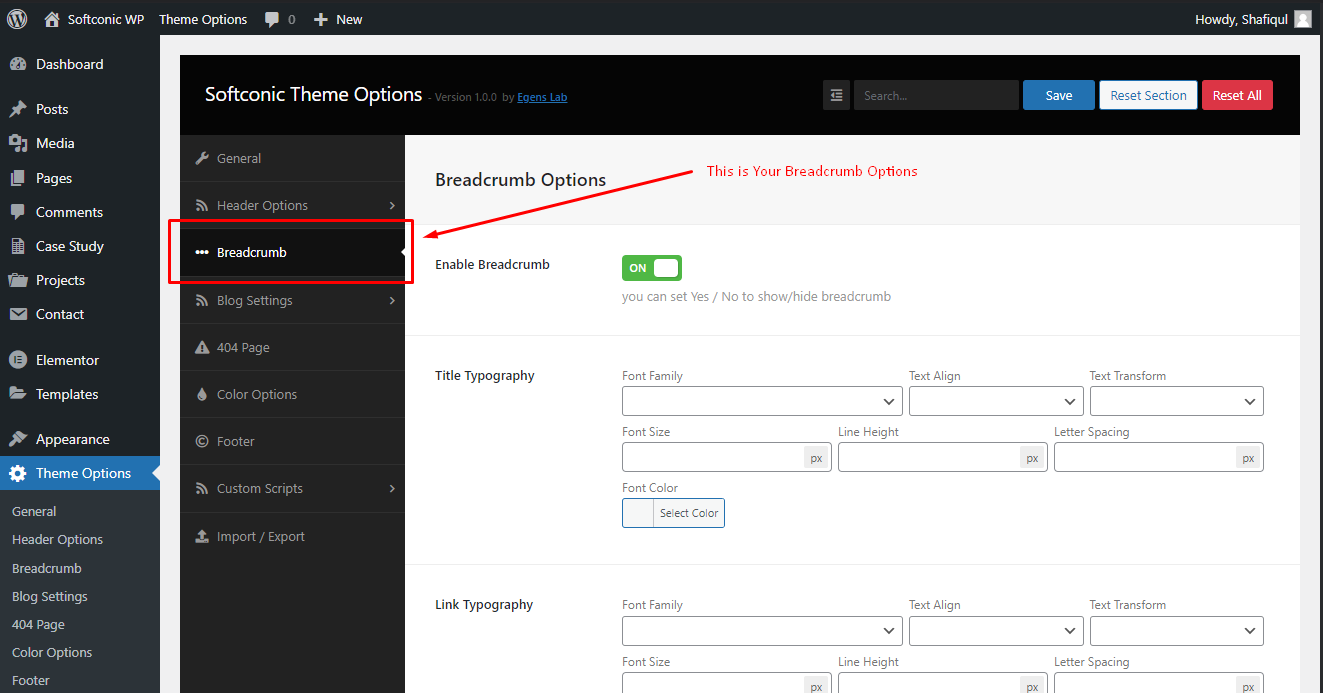Open Link Typography Text Align dropdown
1323x693 pixels.
pos(996,631)
